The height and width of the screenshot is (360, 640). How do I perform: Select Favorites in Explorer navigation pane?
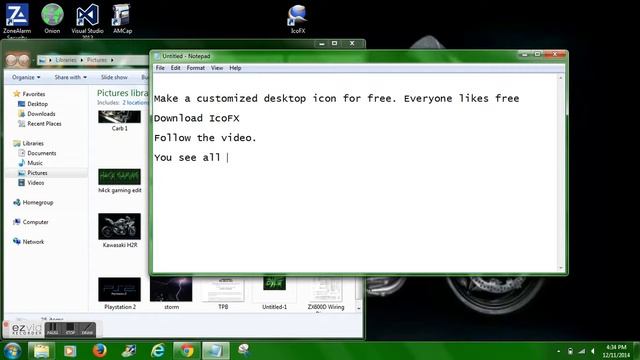(x=33, y=94)
